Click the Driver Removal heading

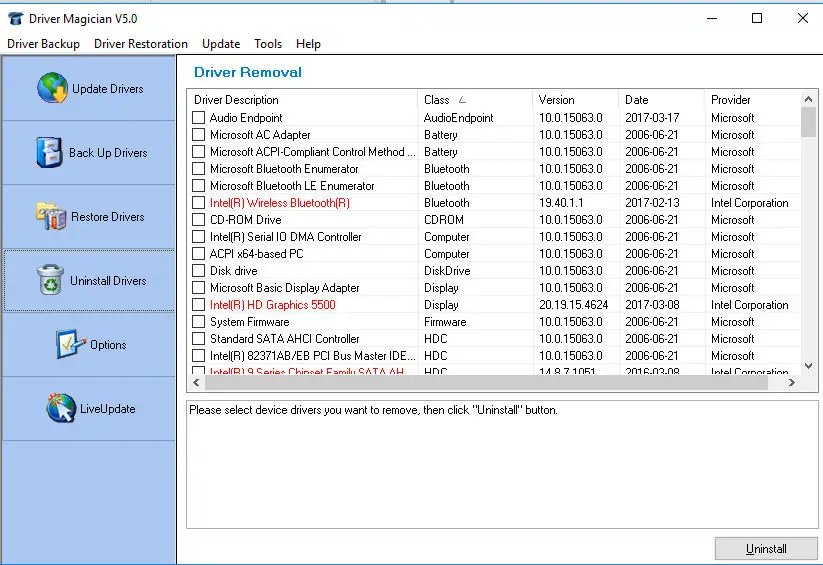pyautogui.click(x=248, y=72)
